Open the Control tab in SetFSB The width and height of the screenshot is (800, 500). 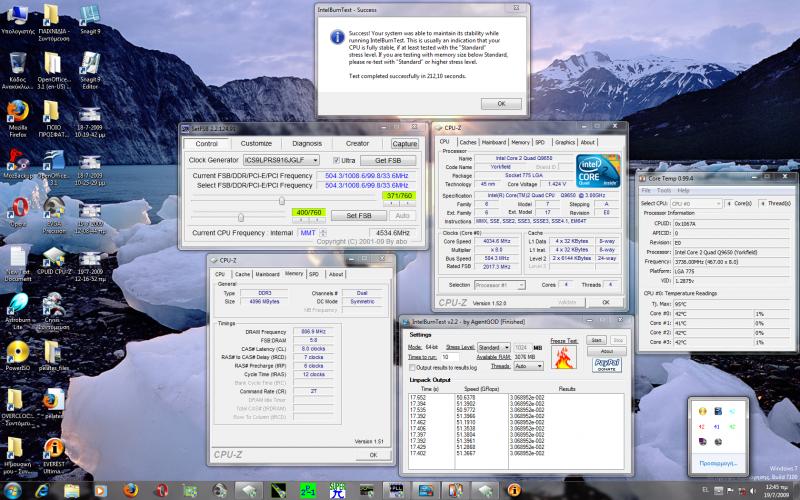pos(207,143)
